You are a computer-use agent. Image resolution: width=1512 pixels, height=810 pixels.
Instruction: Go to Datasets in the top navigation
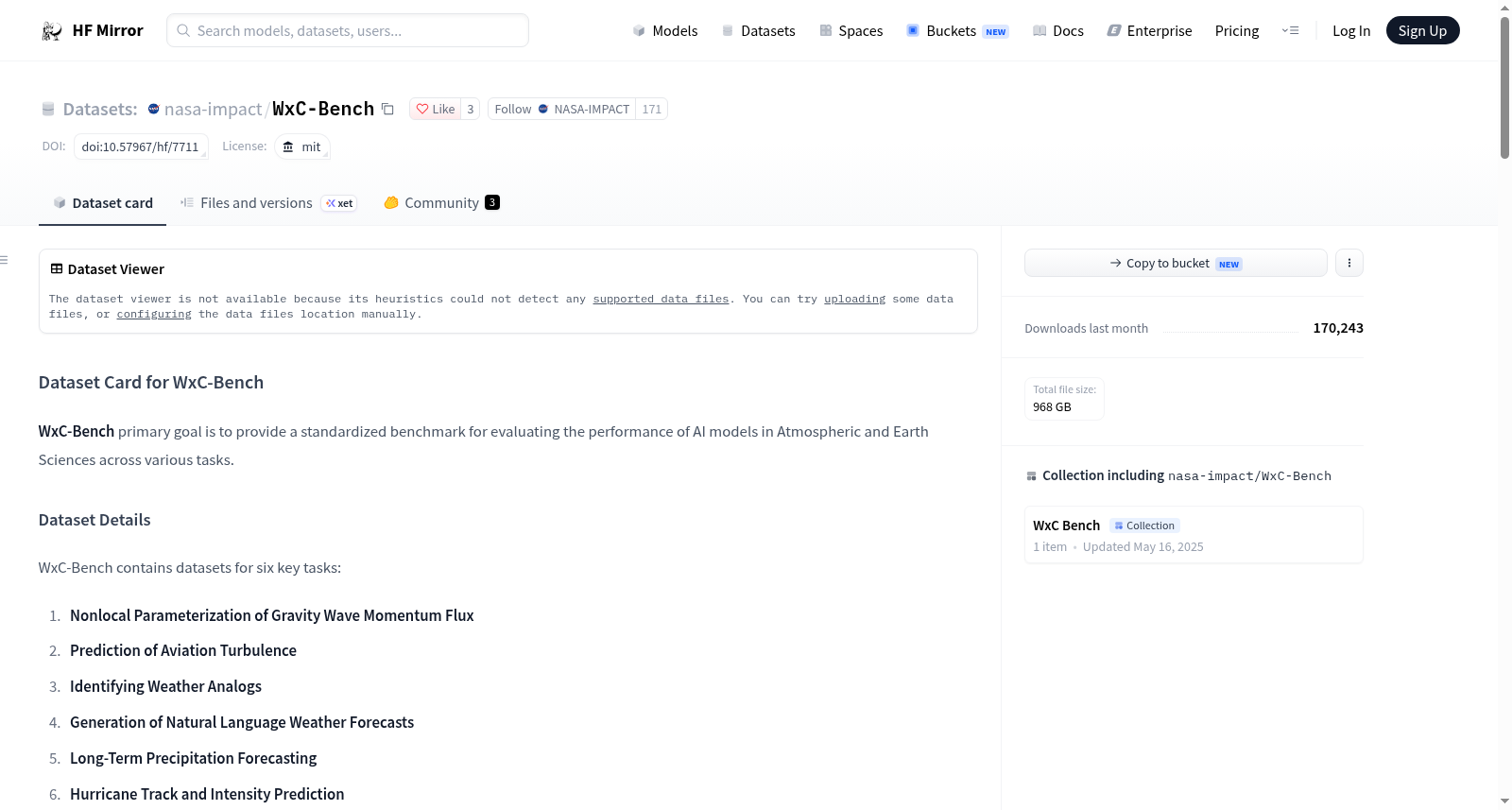[x=758, y=30]
